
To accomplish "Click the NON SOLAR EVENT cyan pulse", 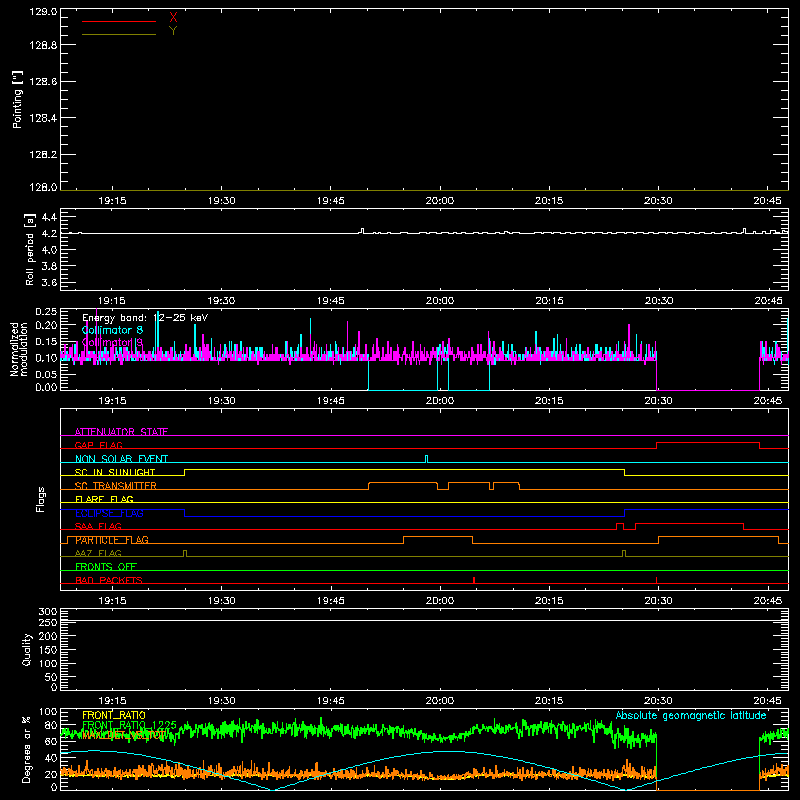I will pyautogui.click(x=427, y=459).
